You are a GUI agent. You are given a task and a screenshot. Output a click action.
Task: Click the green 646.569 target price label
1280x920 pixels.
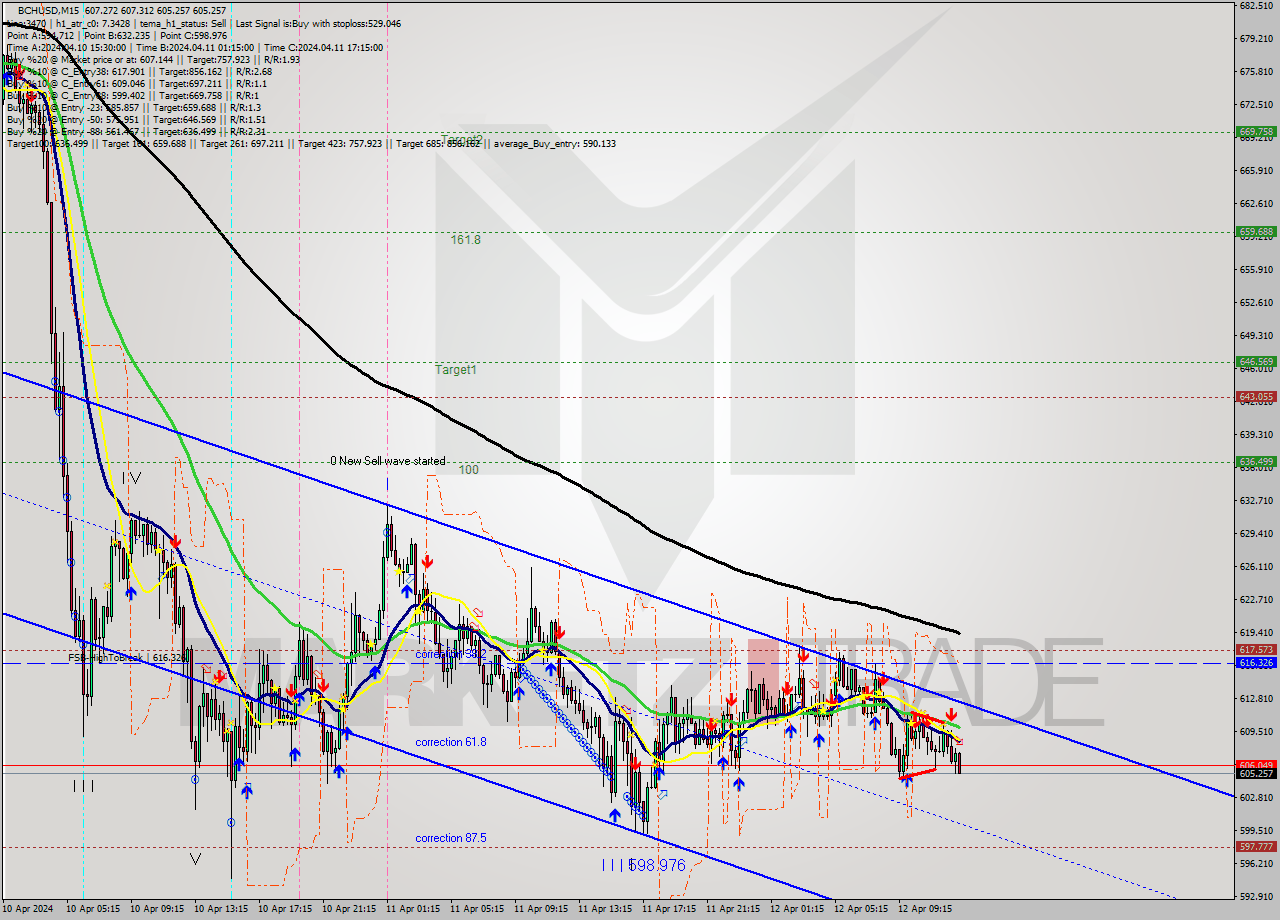pos(1256,362)
